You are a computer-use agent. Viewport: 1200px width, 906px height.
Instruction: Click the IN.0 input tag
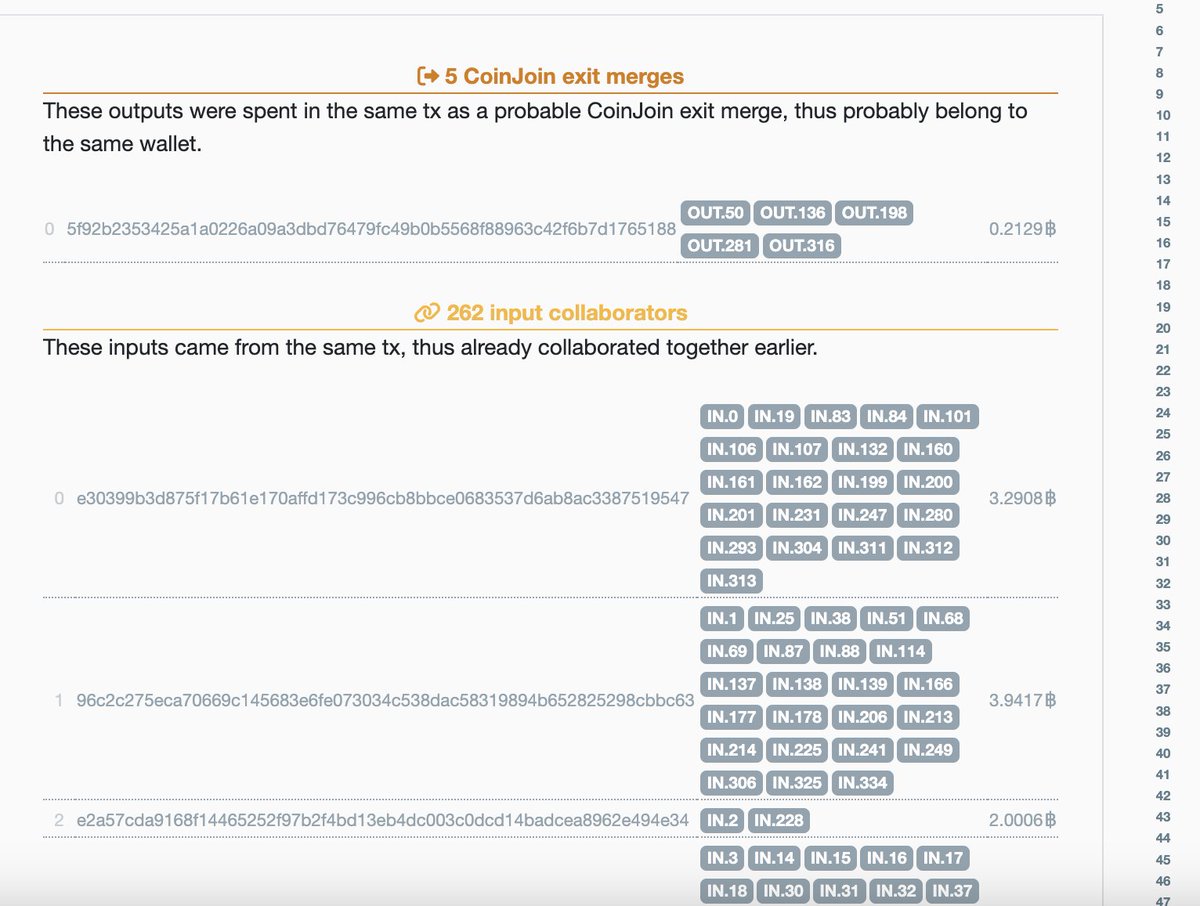point(722,417)
